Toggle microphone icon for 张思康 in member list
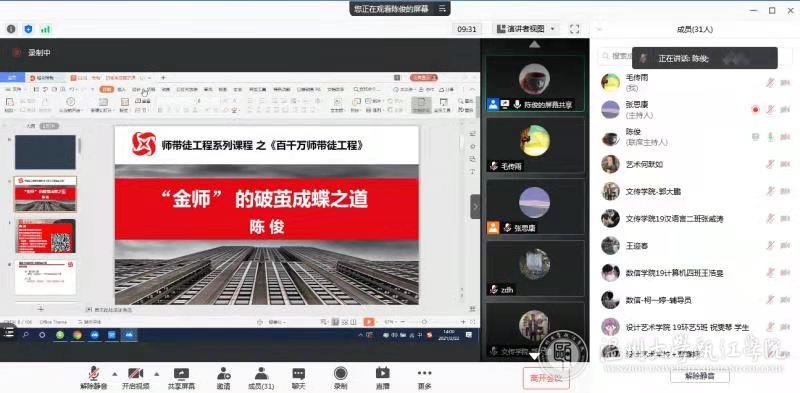Image resolution: width=800 pixels, height=393 pixels. tap(770, 109)
